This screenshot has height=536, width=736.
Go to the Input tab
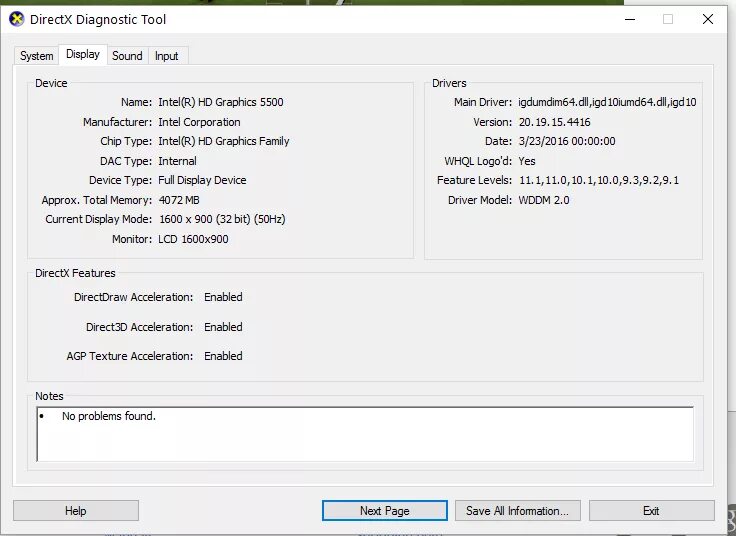coord(167,56)
